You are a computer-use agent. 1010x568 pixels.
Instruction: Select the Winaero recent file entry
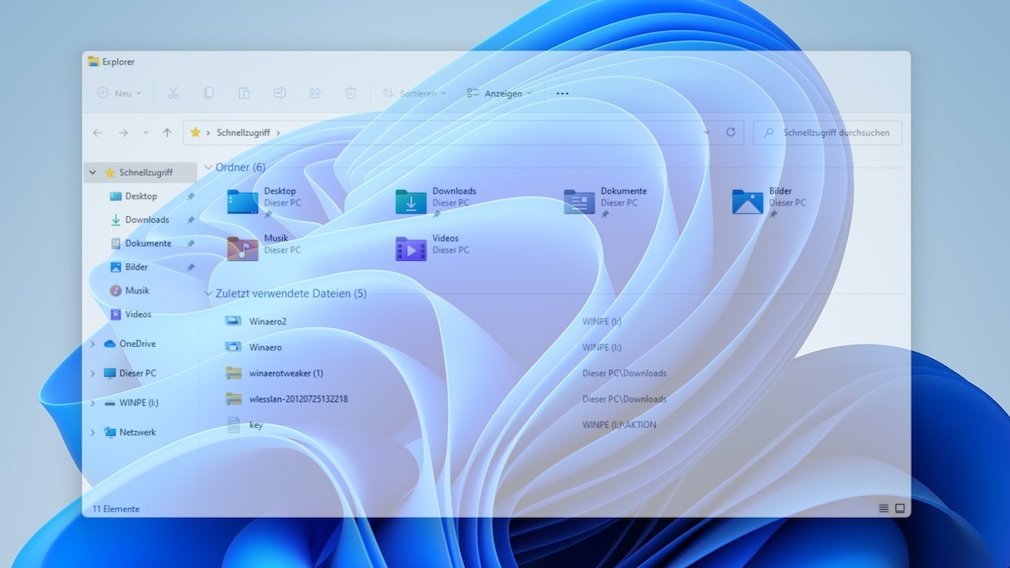(x=265, y=347)
